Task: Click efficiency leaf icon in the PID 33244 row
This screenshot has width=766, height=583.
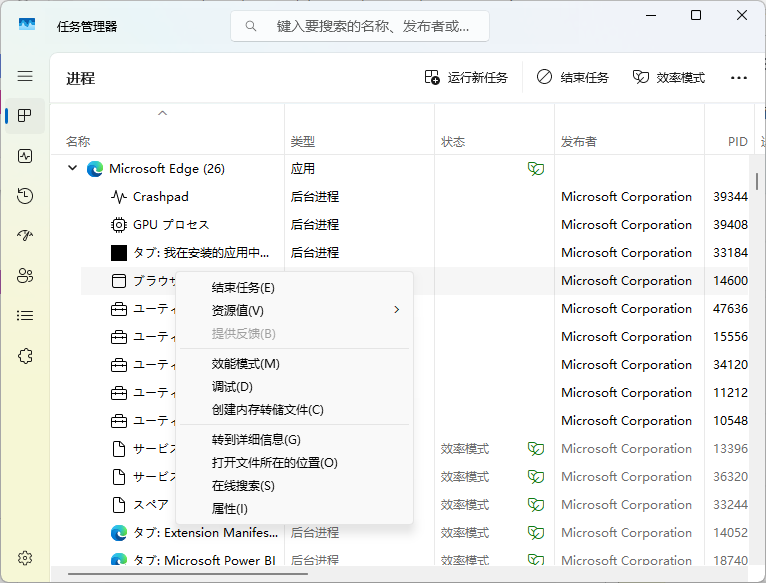Action: tap(536, 505)
